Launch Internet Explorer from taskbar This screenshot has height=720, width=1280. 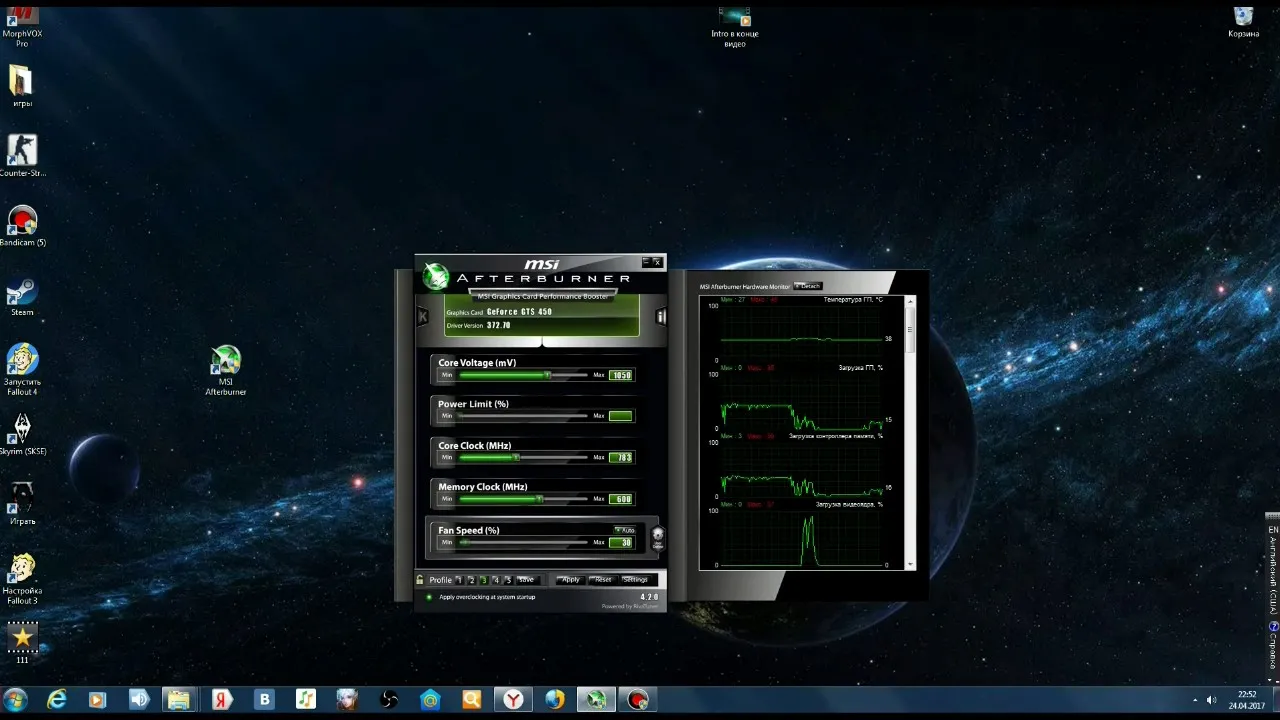57,700
